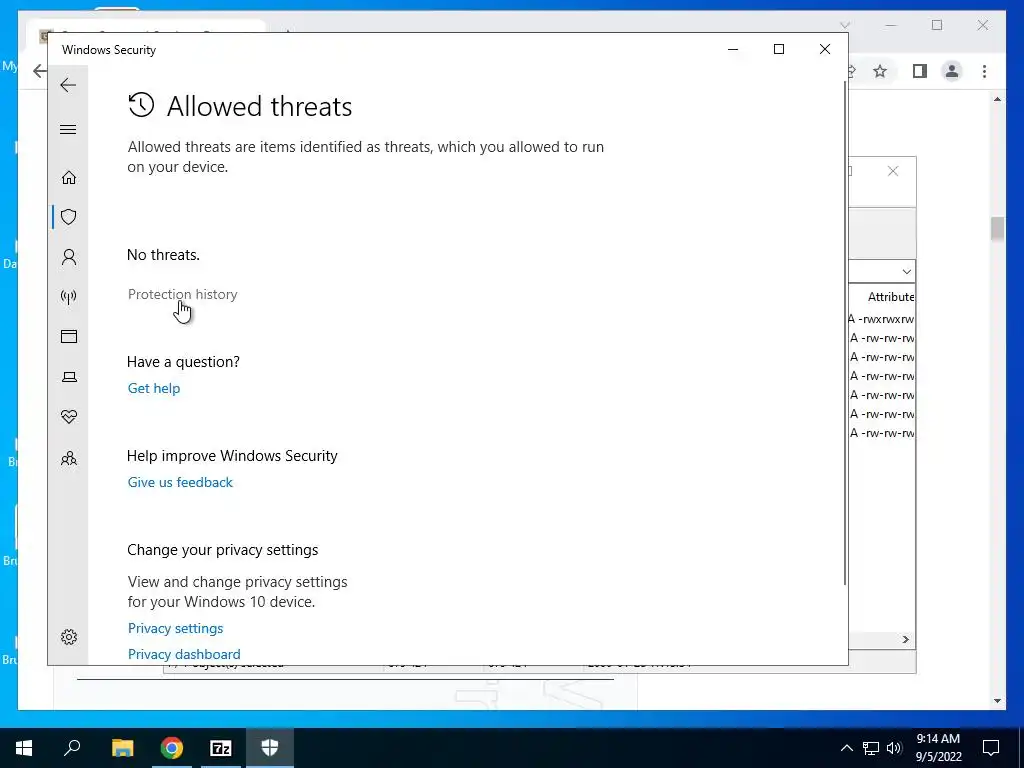
Task: Open the network tray icon
Action: click(871, 748)
